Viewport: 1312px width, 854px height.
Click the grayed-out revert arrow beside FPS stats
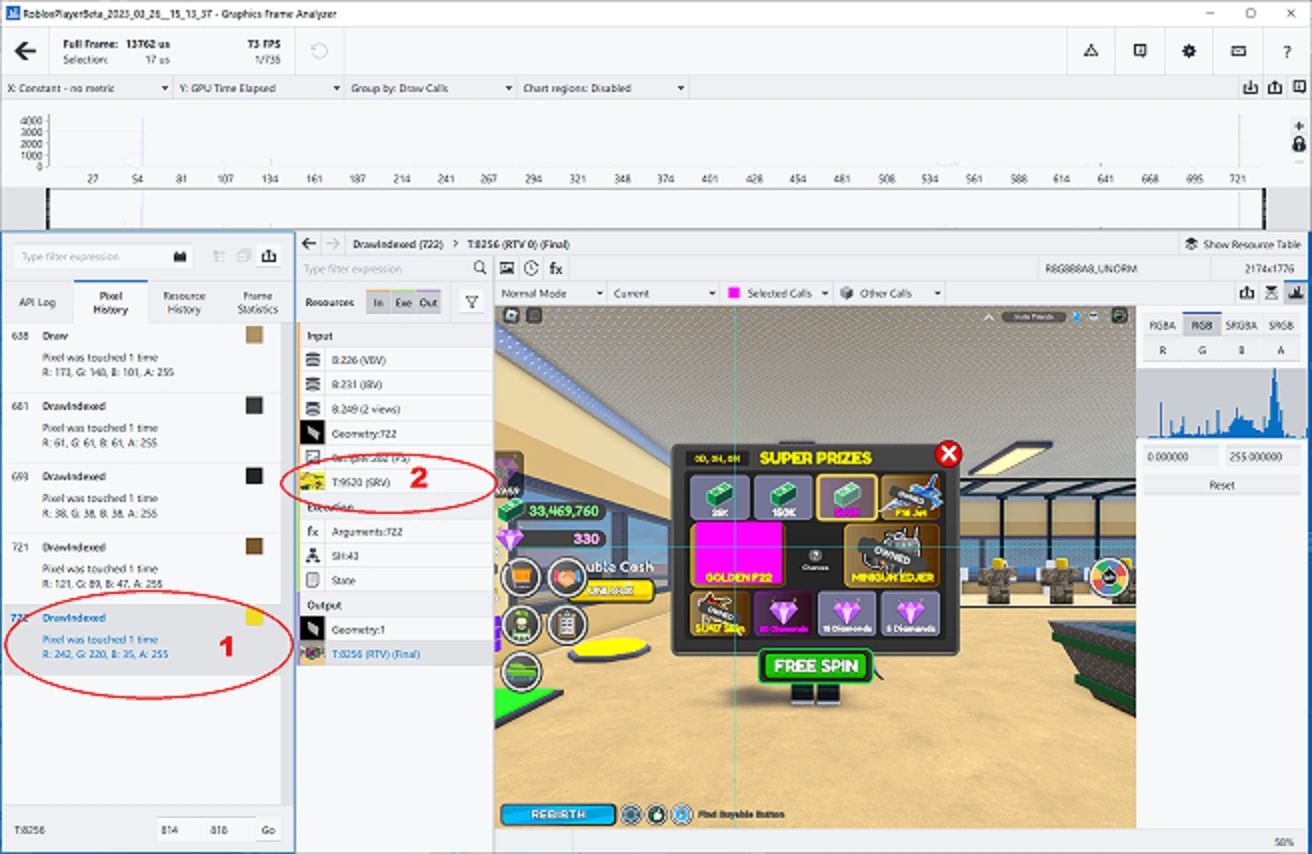tap(319, 52)
